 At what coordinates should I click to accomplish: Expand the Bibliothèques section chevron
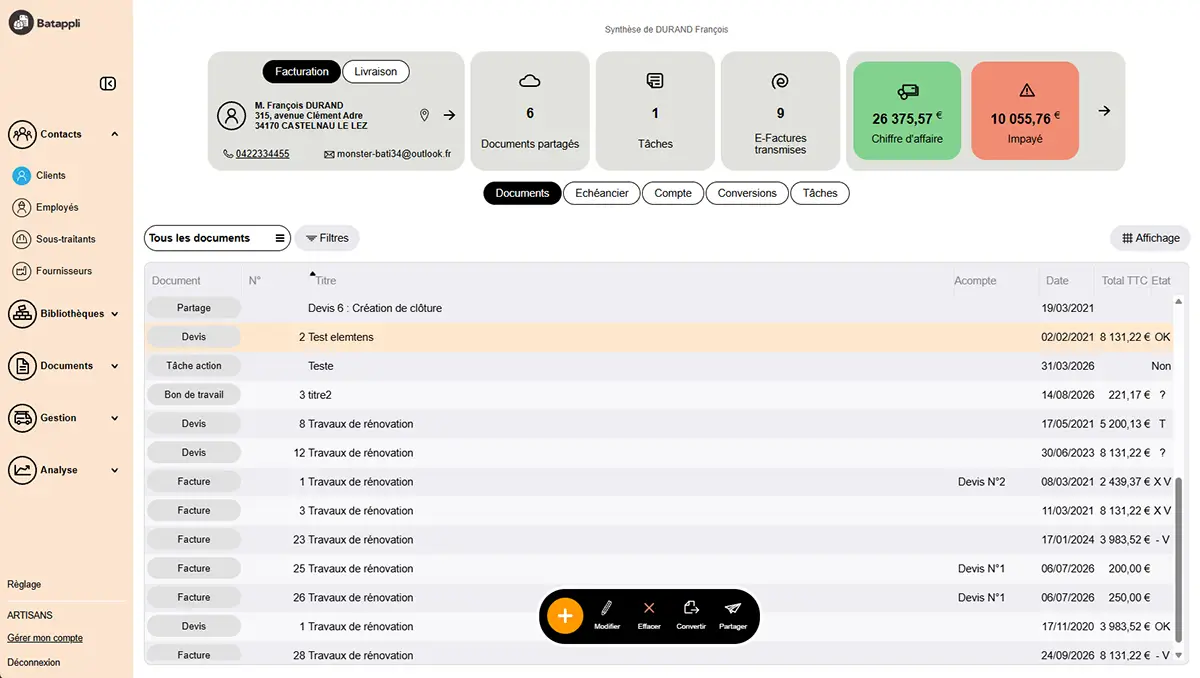click(x=115, y=314)
